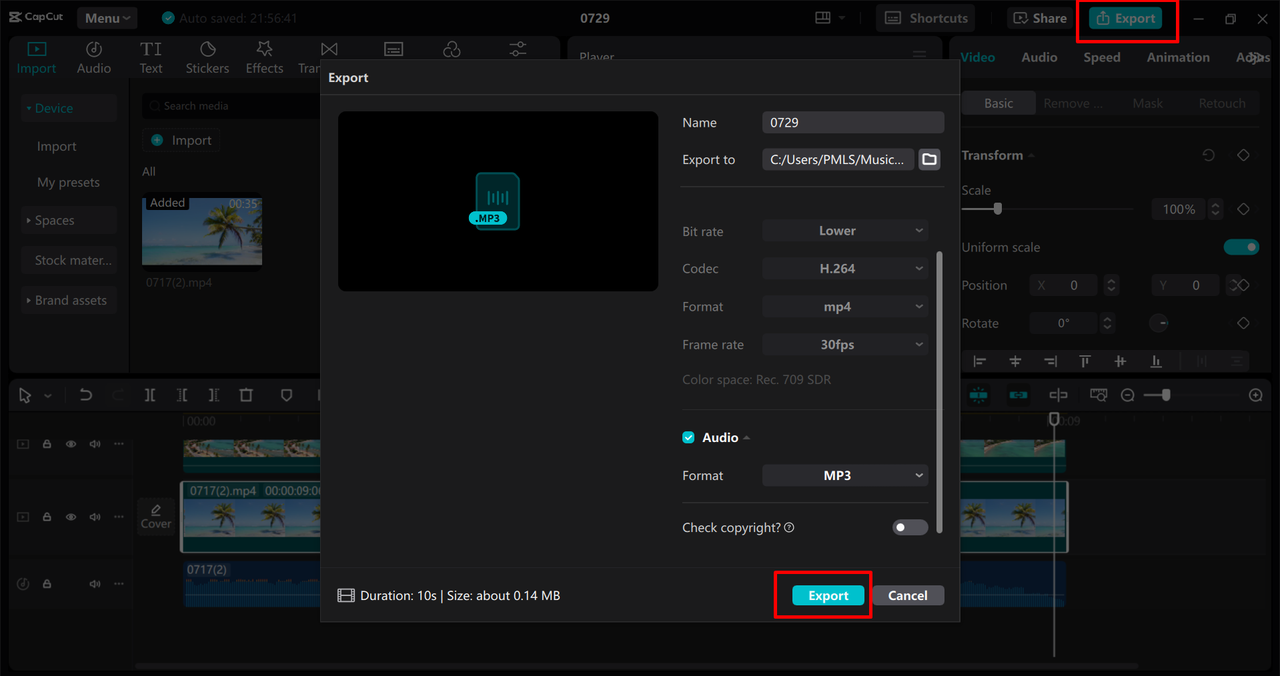This screenshot has width=1280, height=676.
Task: Open Stickers panel
Action: click(207, 57)
